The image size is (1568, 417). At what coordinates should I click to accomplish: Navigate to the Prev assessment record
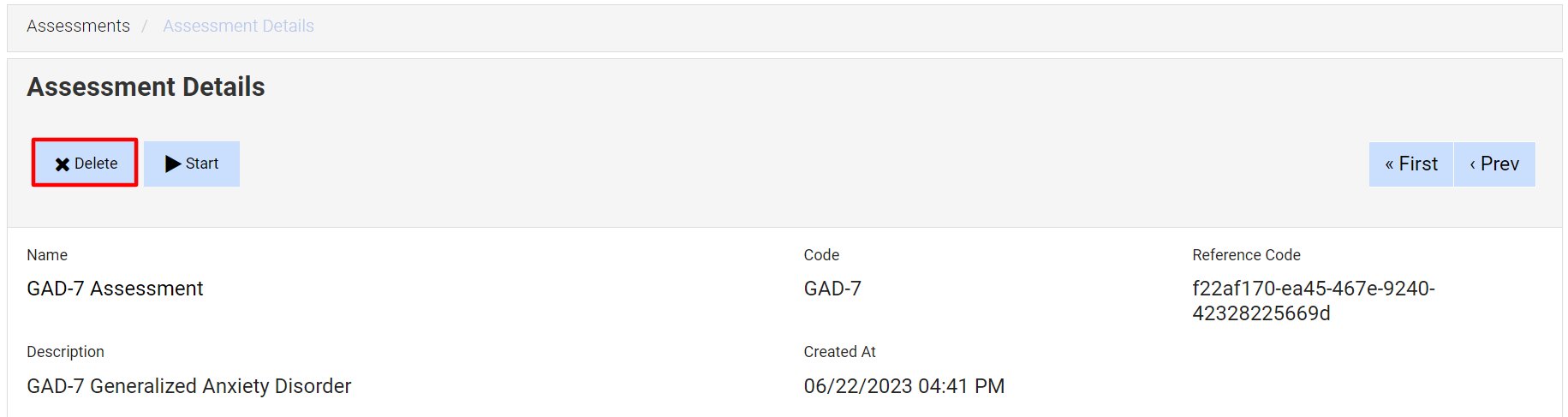point(1494,164)
